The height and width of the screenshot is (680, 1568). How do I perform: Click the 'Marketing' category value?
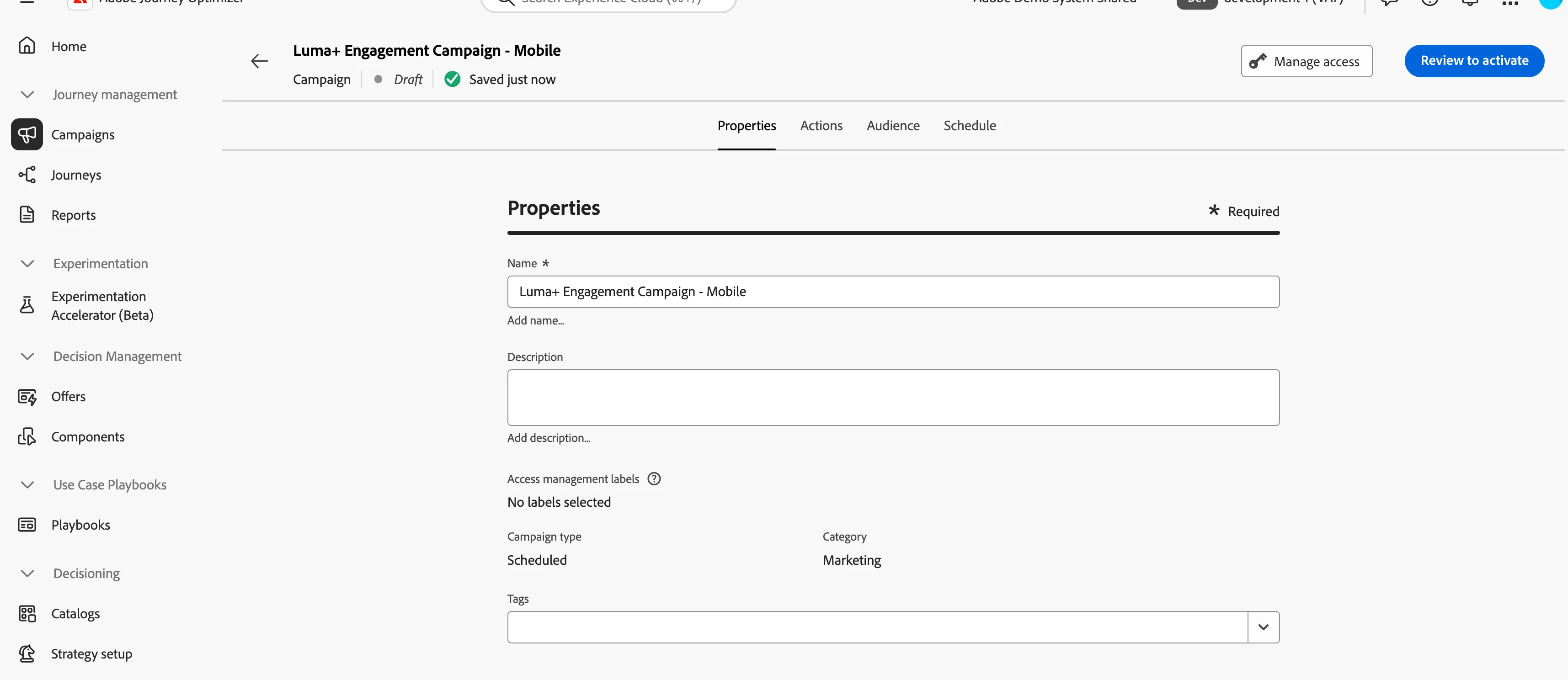pyautogui.click(x=852, y=560)
